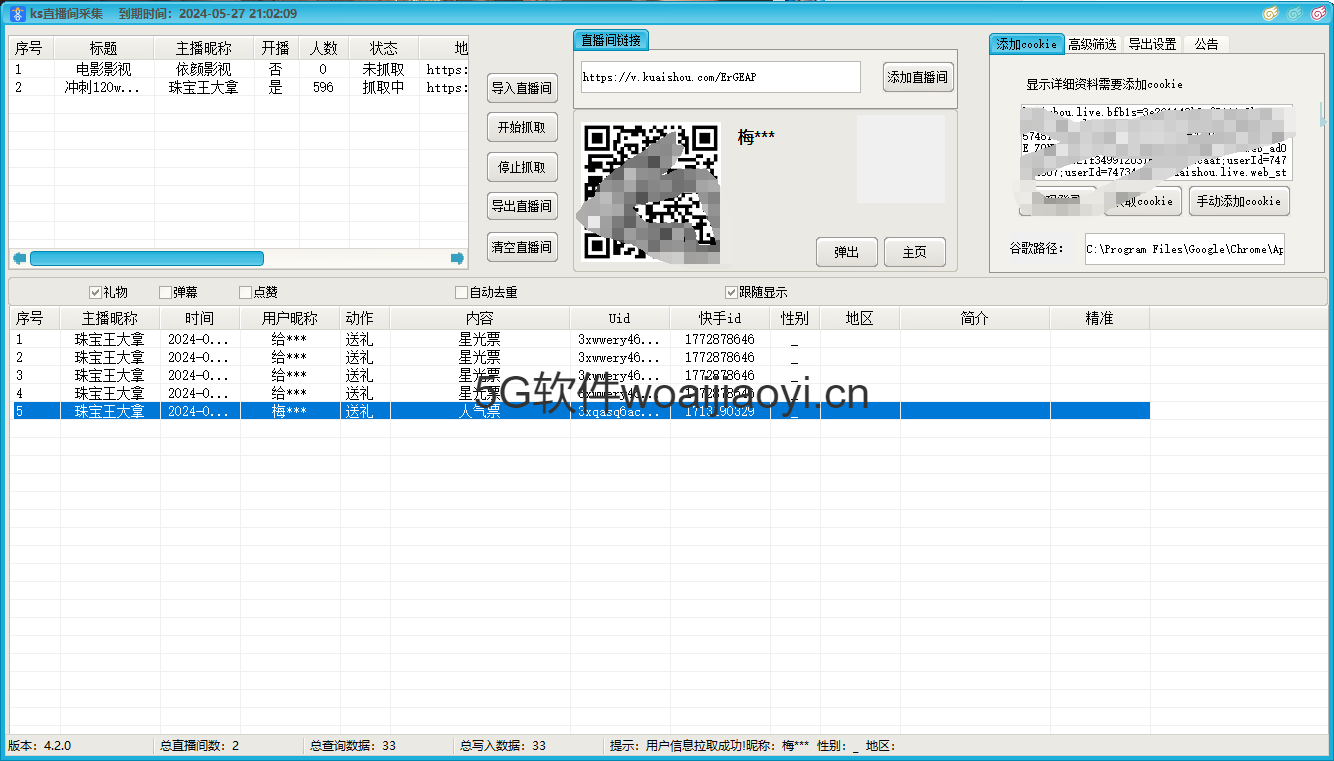The image size is (1334, 761).
Task: Click the blank avatar thumbnail beside 梅***
Action: tap(901, 160)
